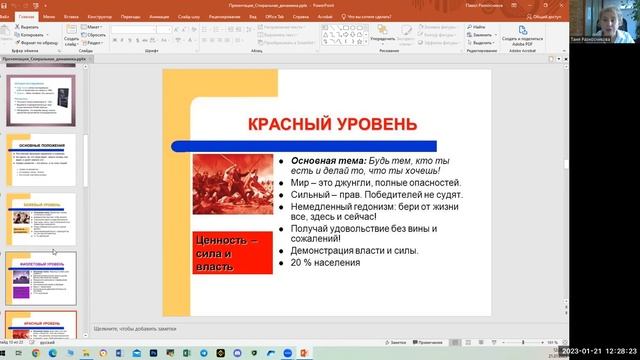Select the first slide thumbnail with book image
The image size is (640, 360).
click(x=41, y=100)
